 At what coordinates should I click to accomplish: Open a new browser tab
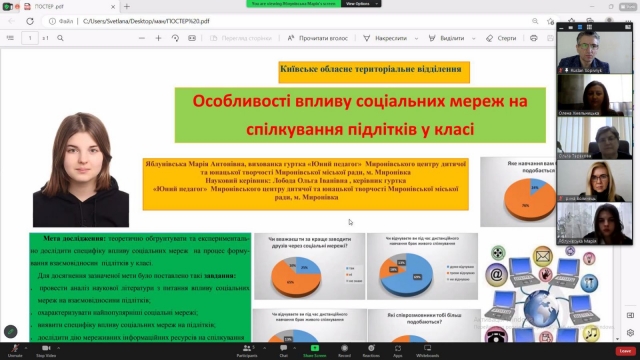[x=127, y=7]
